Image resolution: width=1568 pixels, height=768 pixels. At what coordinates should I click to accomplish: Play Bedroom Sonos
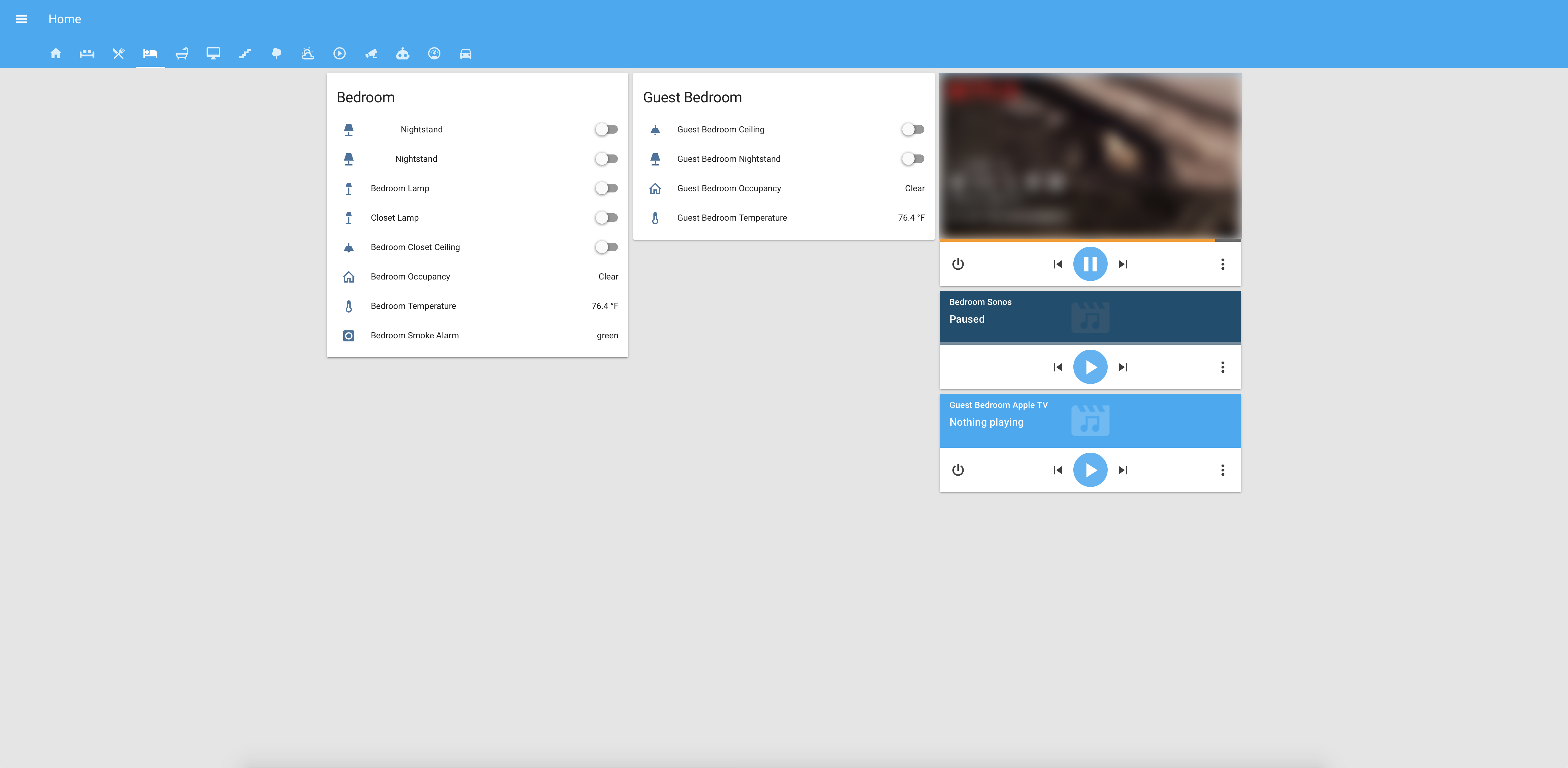(1090, 367)
